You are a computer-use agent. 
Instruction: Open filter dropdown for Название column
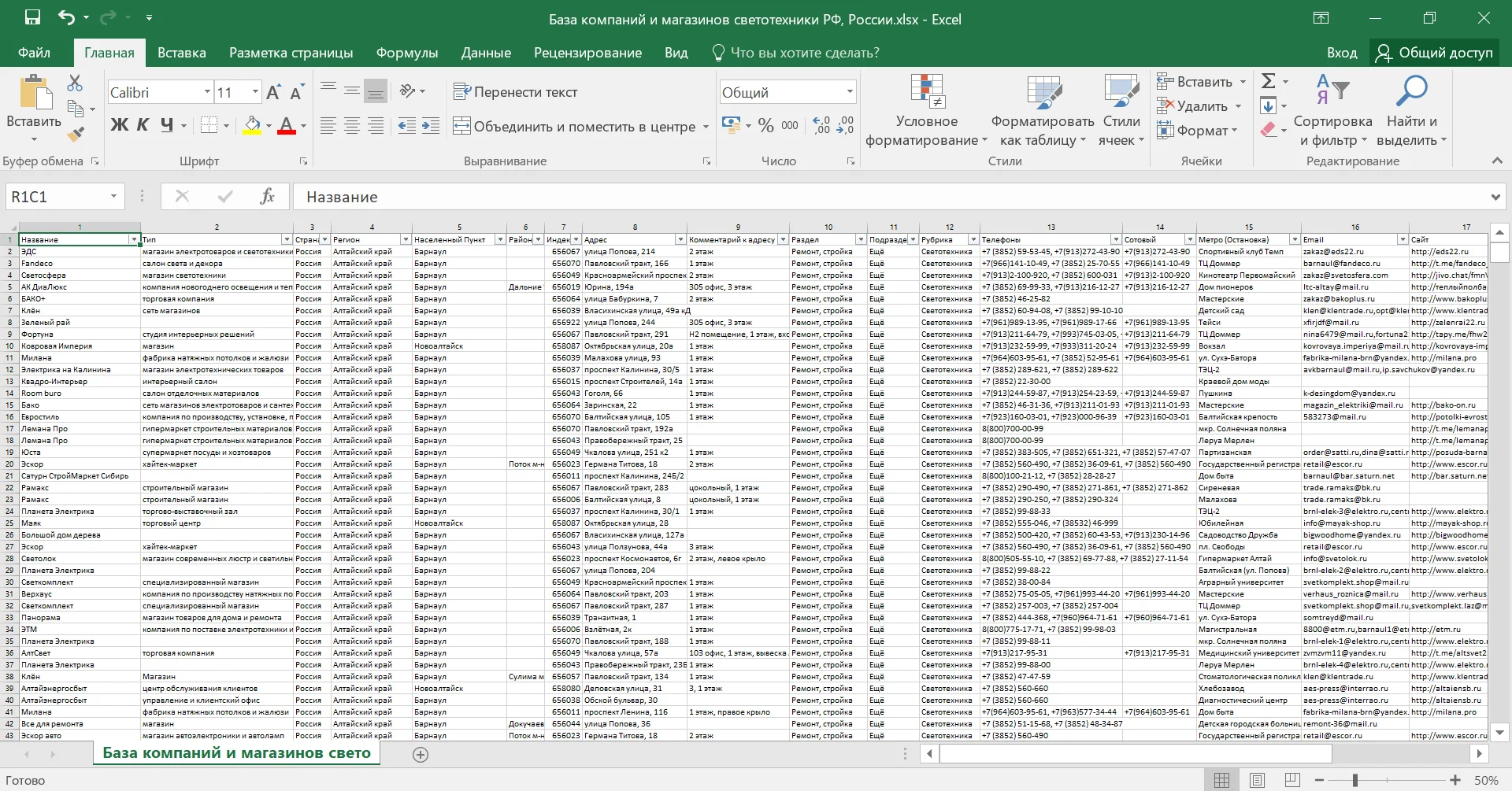(134, 239)
